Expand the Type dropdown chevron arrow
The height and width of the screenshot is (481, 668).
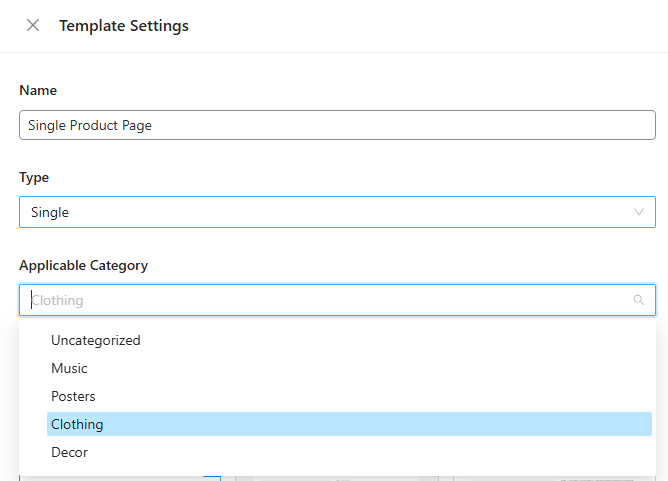tap(639, 212)
